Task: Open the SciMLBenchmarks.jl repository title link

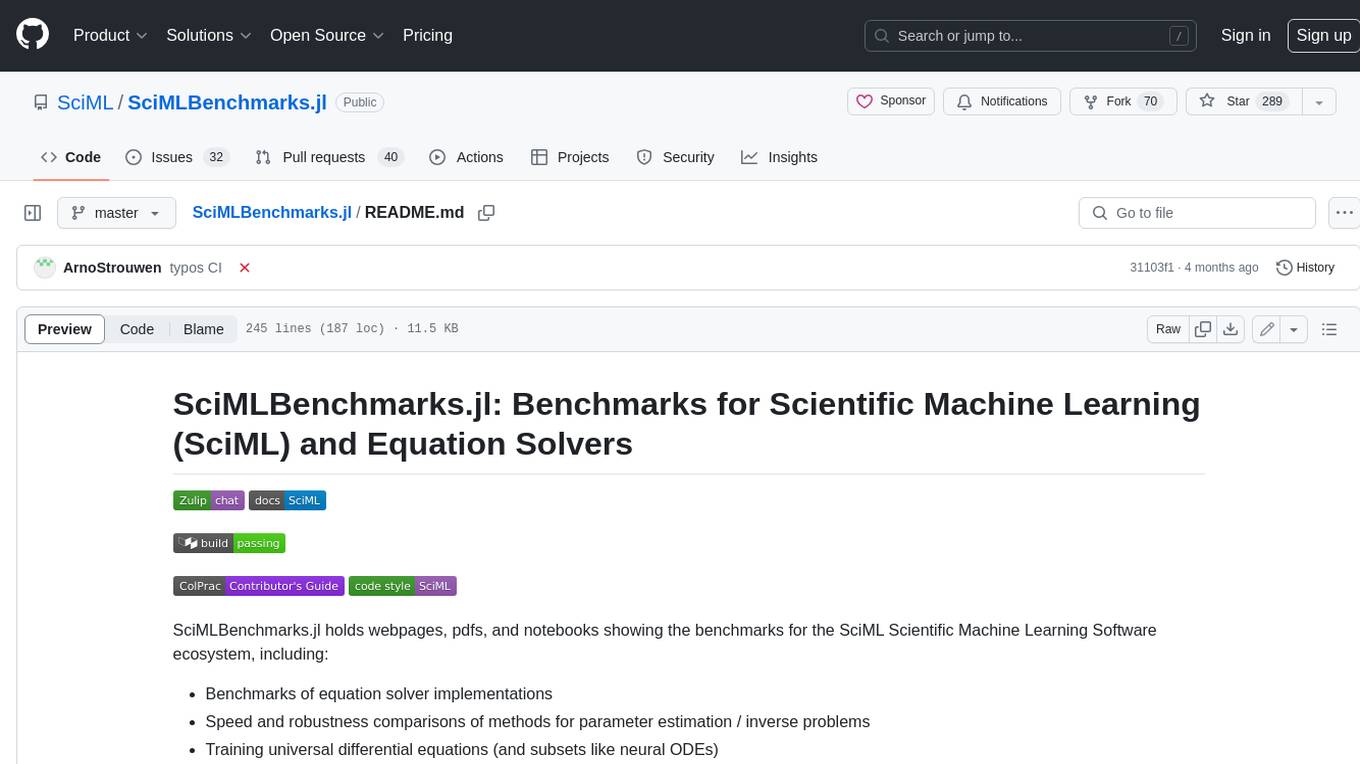Action: coord(227,102)
